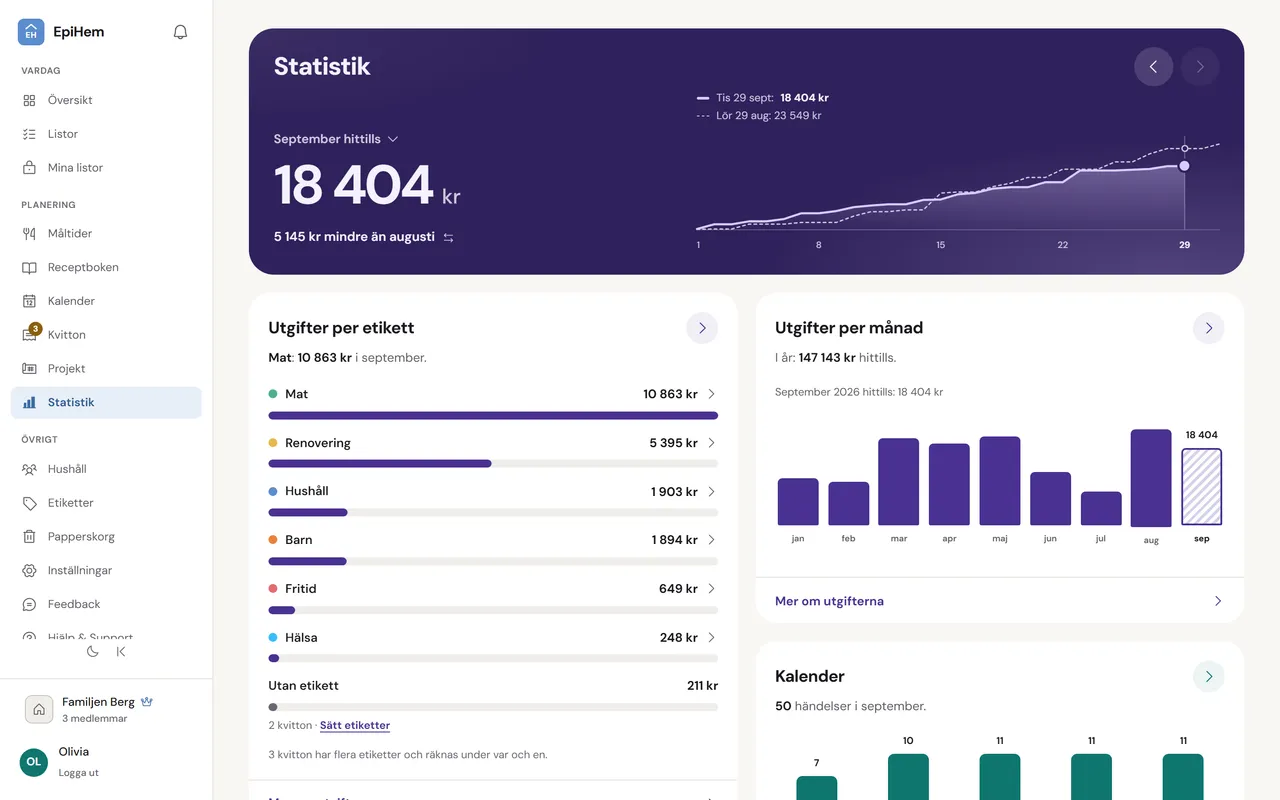The image size is (1280, 800).
Task: Expand the Renovering row chevron
Action: (711, 443)
